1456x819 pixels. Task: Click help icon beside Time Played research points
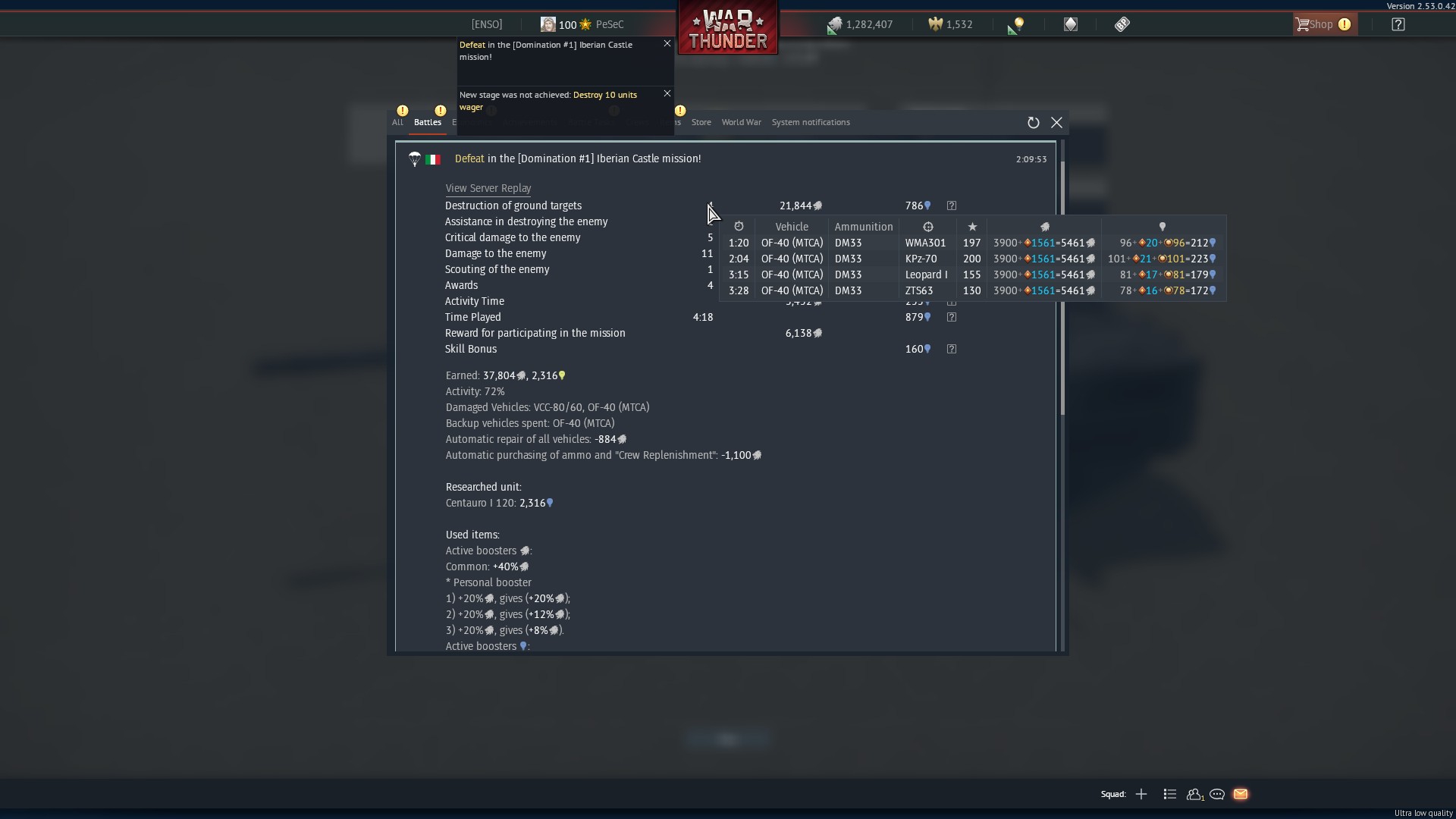(x=951, y=317)
